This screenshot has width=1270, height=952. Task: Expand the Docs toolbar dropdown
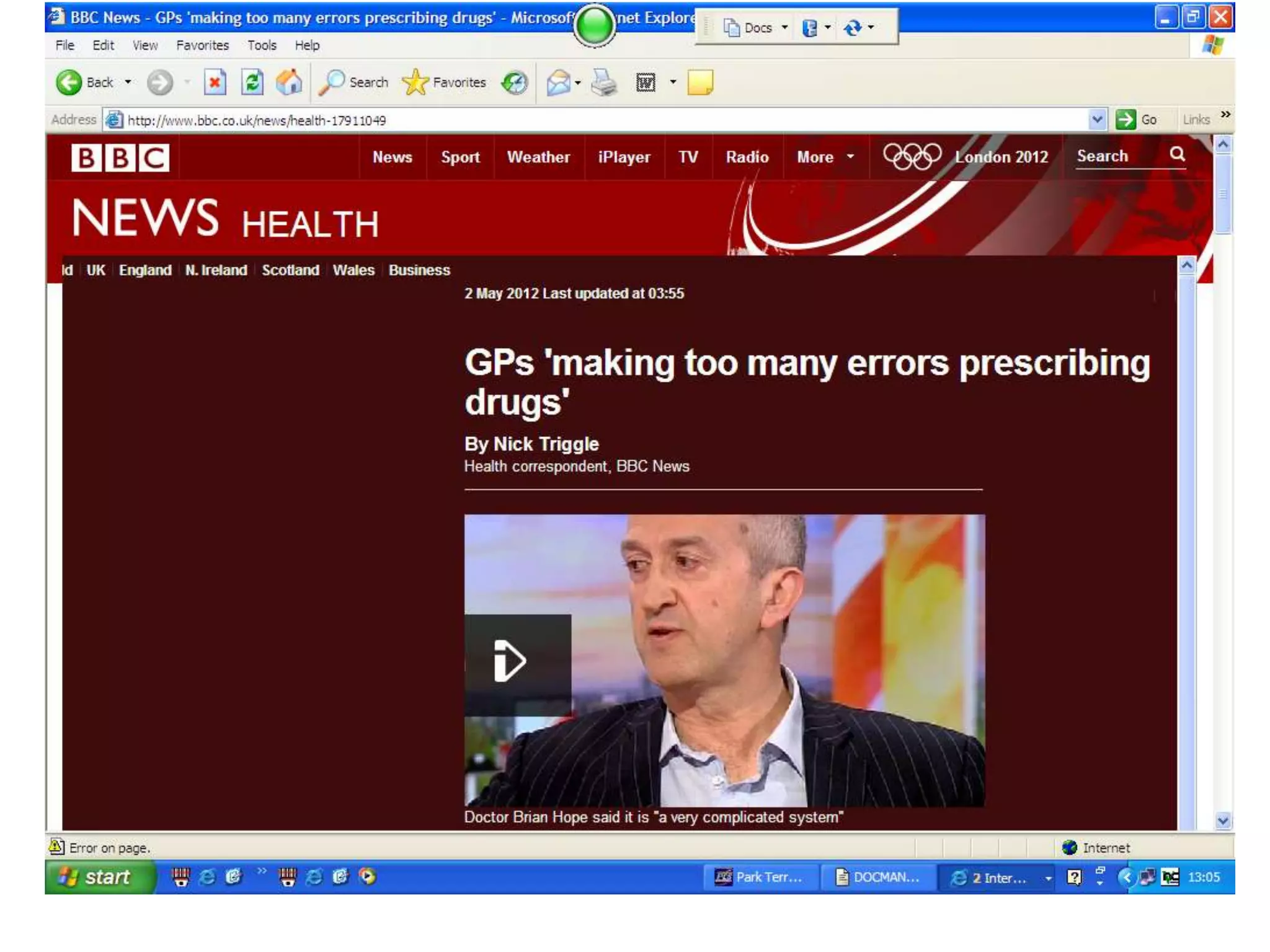785,28
